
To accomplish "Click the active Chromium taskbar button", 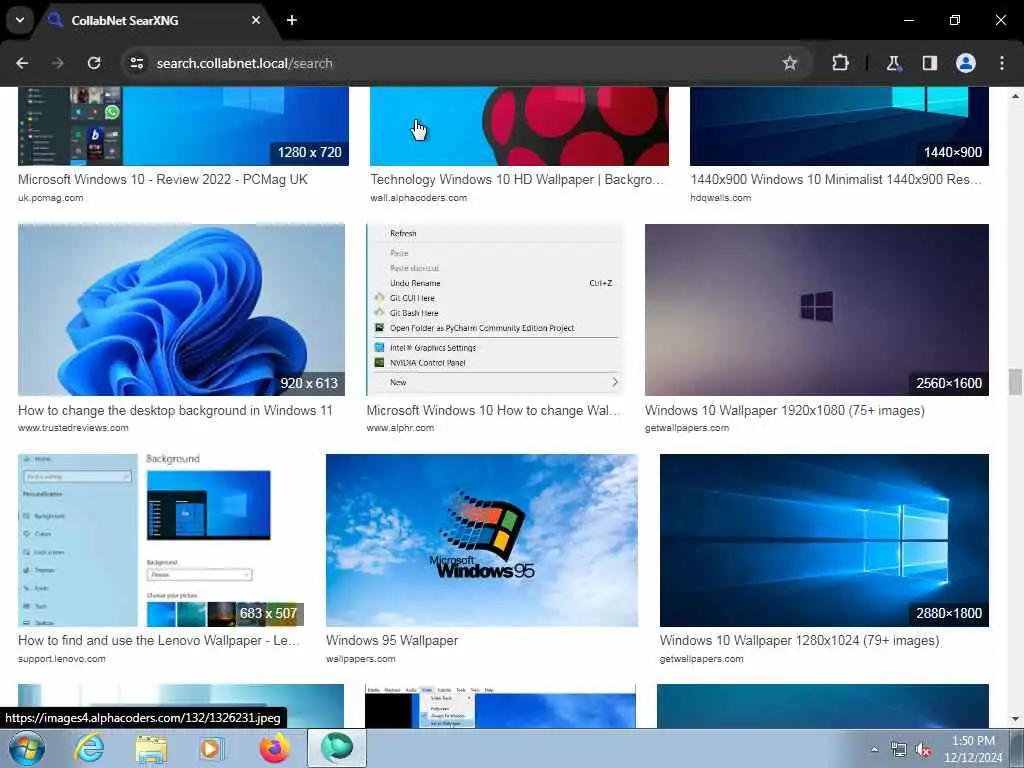I will 336,748.
